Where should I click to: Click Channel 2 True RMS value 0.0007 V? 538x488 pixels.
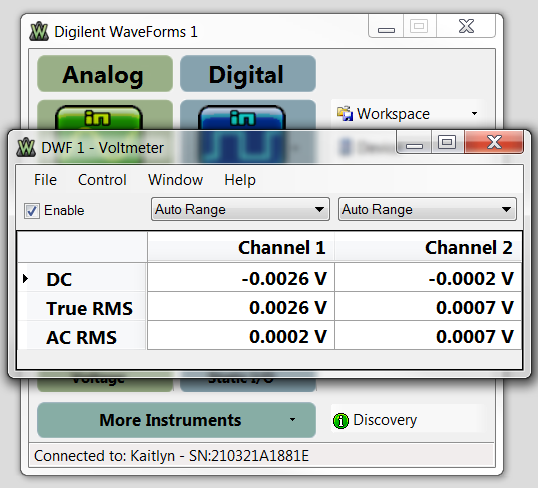(428, 307)
